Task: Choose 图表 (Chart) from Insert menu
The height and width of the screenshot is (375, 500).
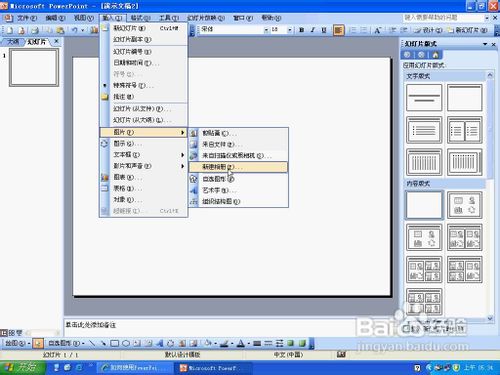Action: [144, 177]
